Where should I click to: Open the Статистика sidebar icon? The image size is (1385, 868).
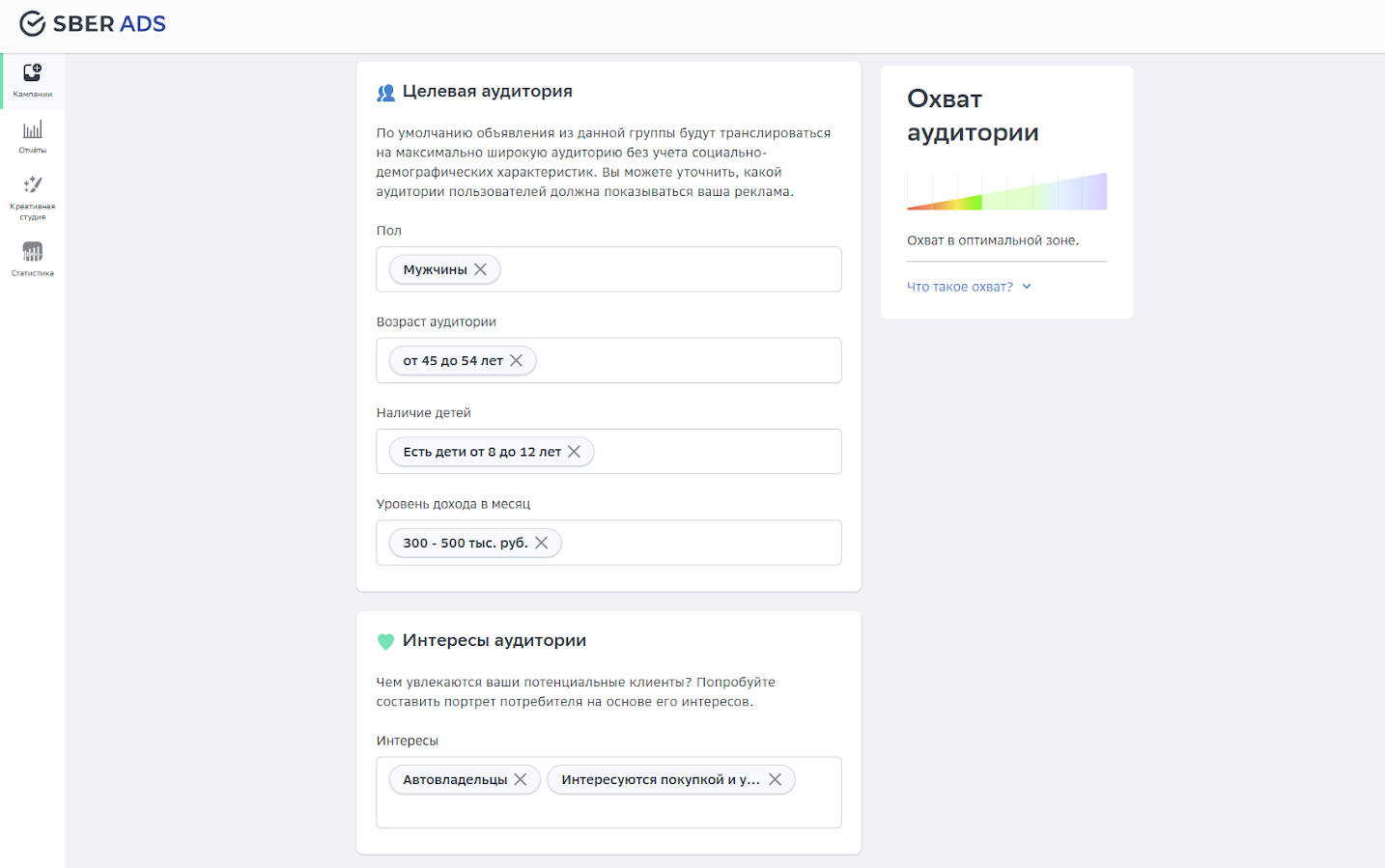click(32, 259)
